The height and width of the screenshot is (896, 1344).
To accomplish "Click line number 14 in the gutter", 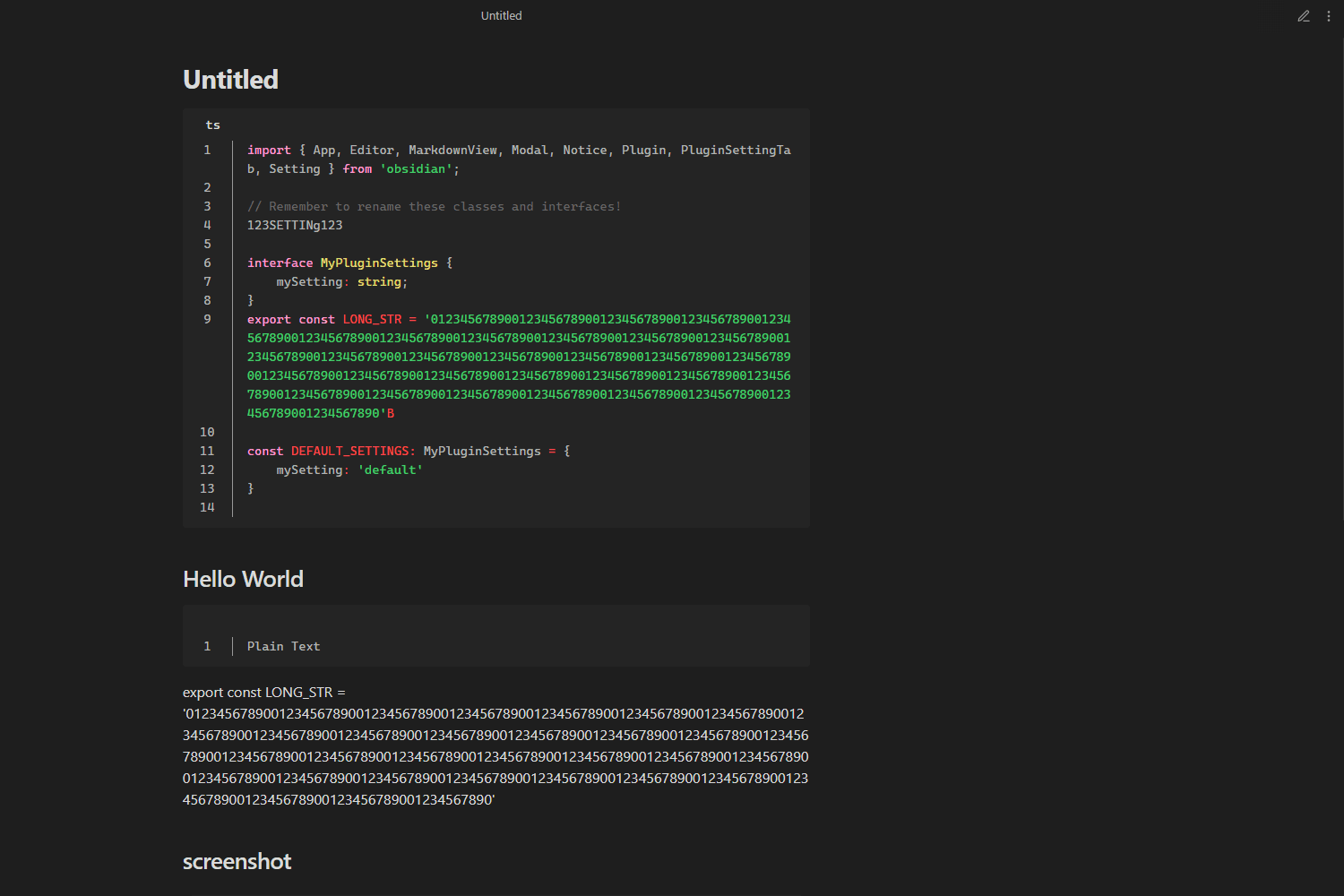I will point(207,508).
